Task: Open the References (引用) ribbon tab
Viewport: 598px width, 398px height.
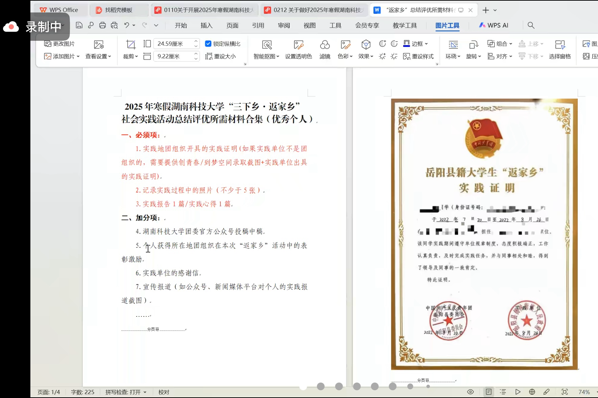Action: click(x=258, y=25)
